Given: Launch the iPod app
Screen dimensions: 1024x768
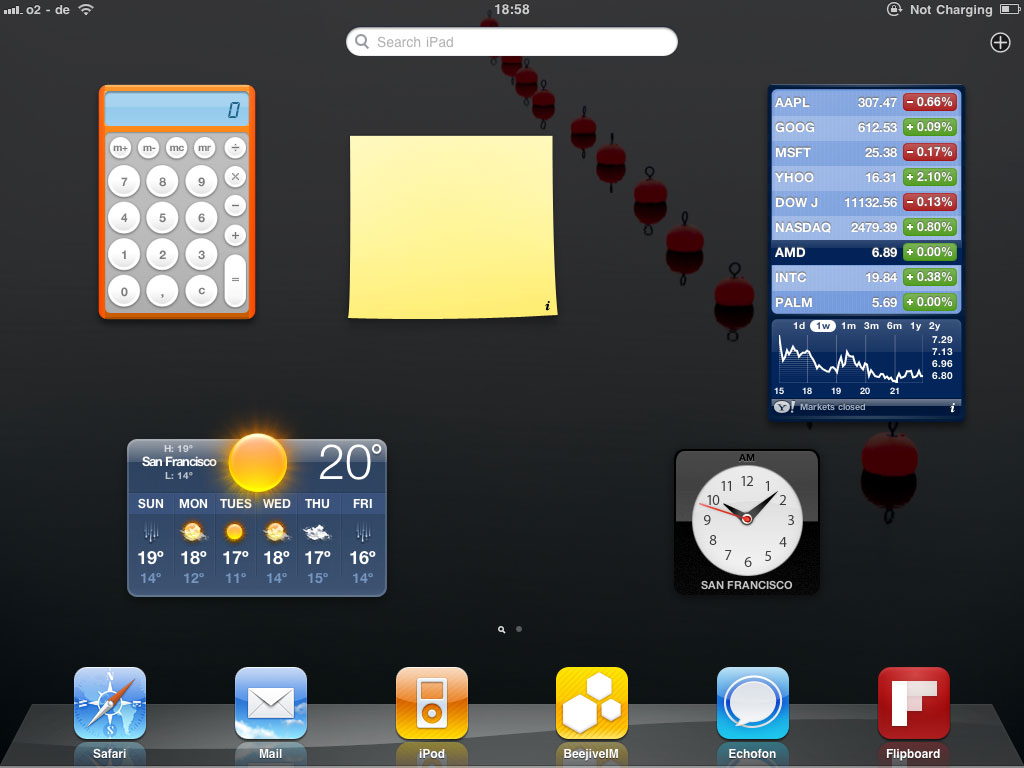Looking at the screenshot, I should (432, 703).
